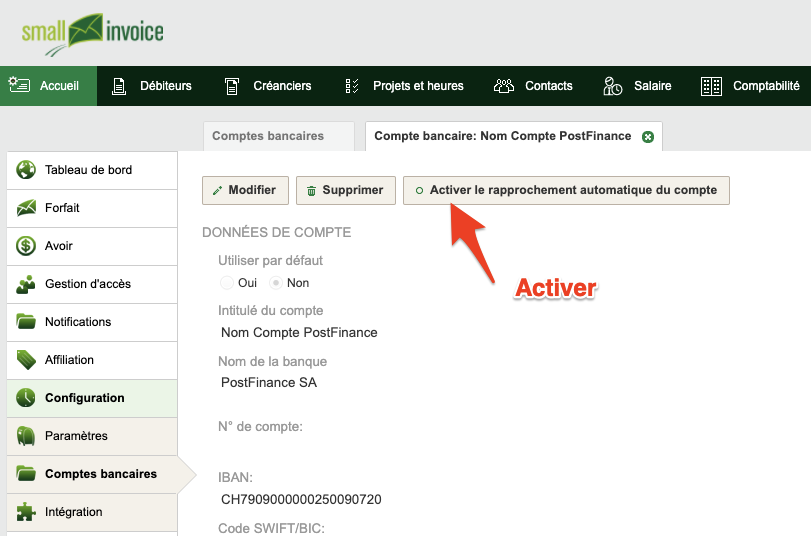811x536 pixels.
Task: Open Intégration puzzle piece icon
Action: tap(26, 512)
